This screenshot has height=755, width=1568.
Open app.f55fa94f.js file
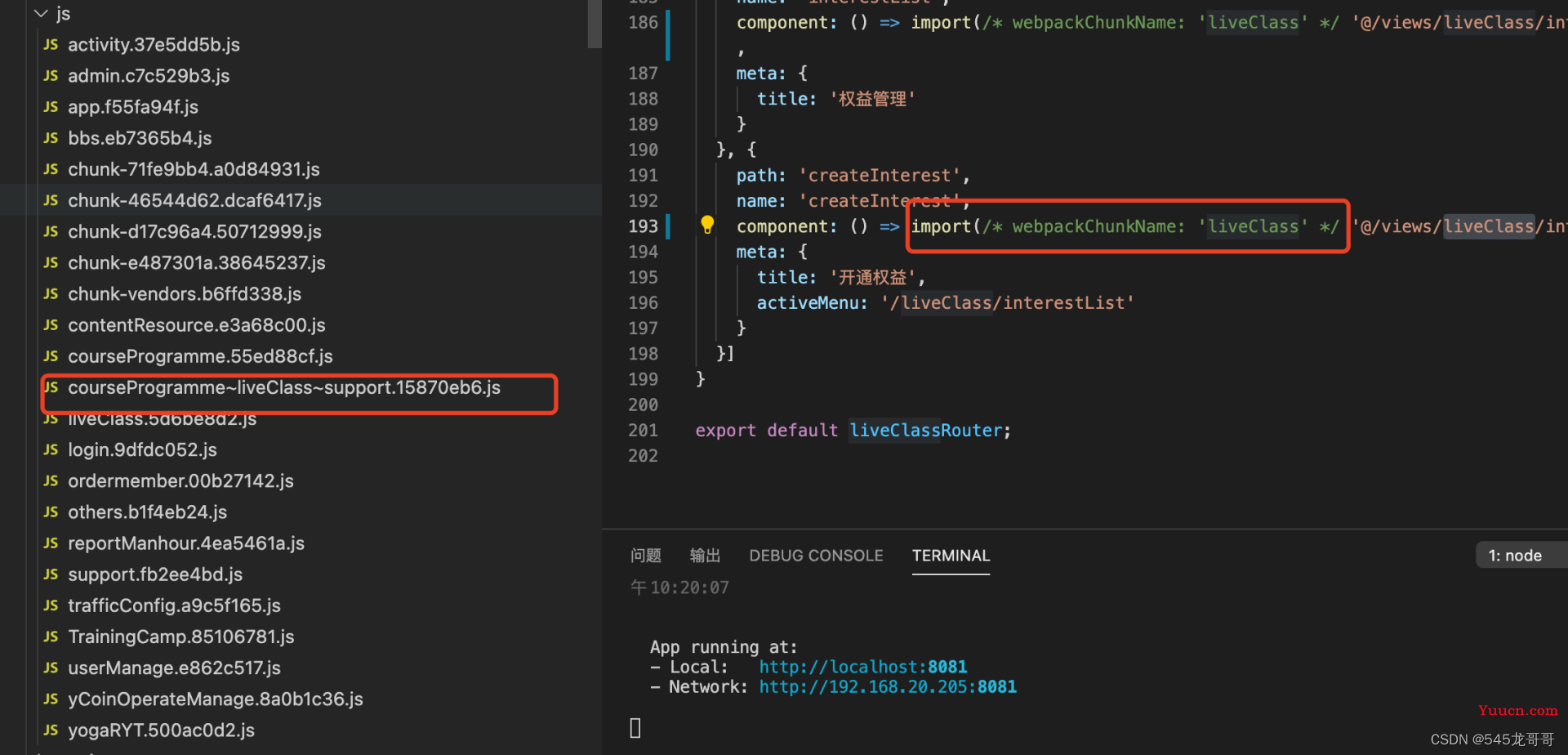[133, 107]
